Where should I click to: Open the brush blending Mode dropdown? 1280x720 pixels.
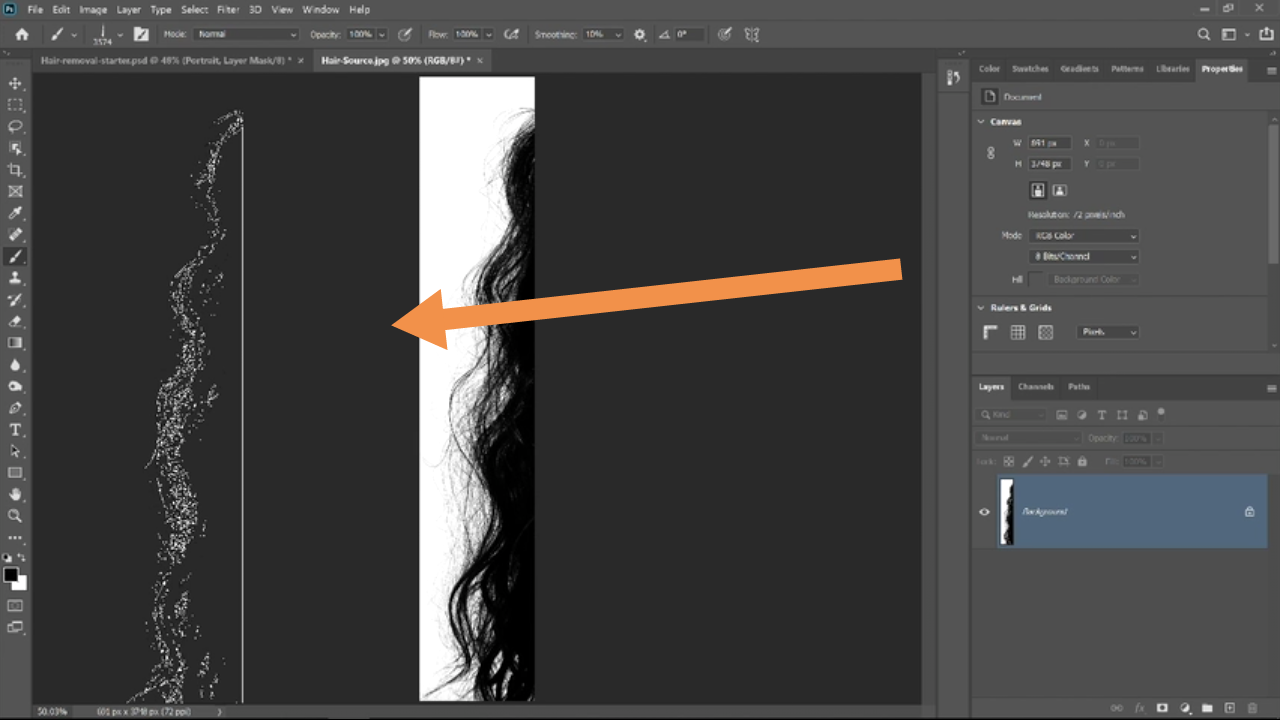(x=247, y=34)
